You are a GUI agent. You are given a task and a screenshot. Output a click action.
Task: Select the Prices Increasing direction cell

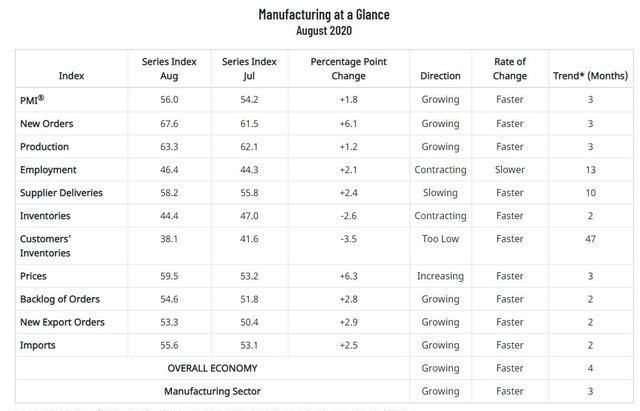(x=440, y=276)
